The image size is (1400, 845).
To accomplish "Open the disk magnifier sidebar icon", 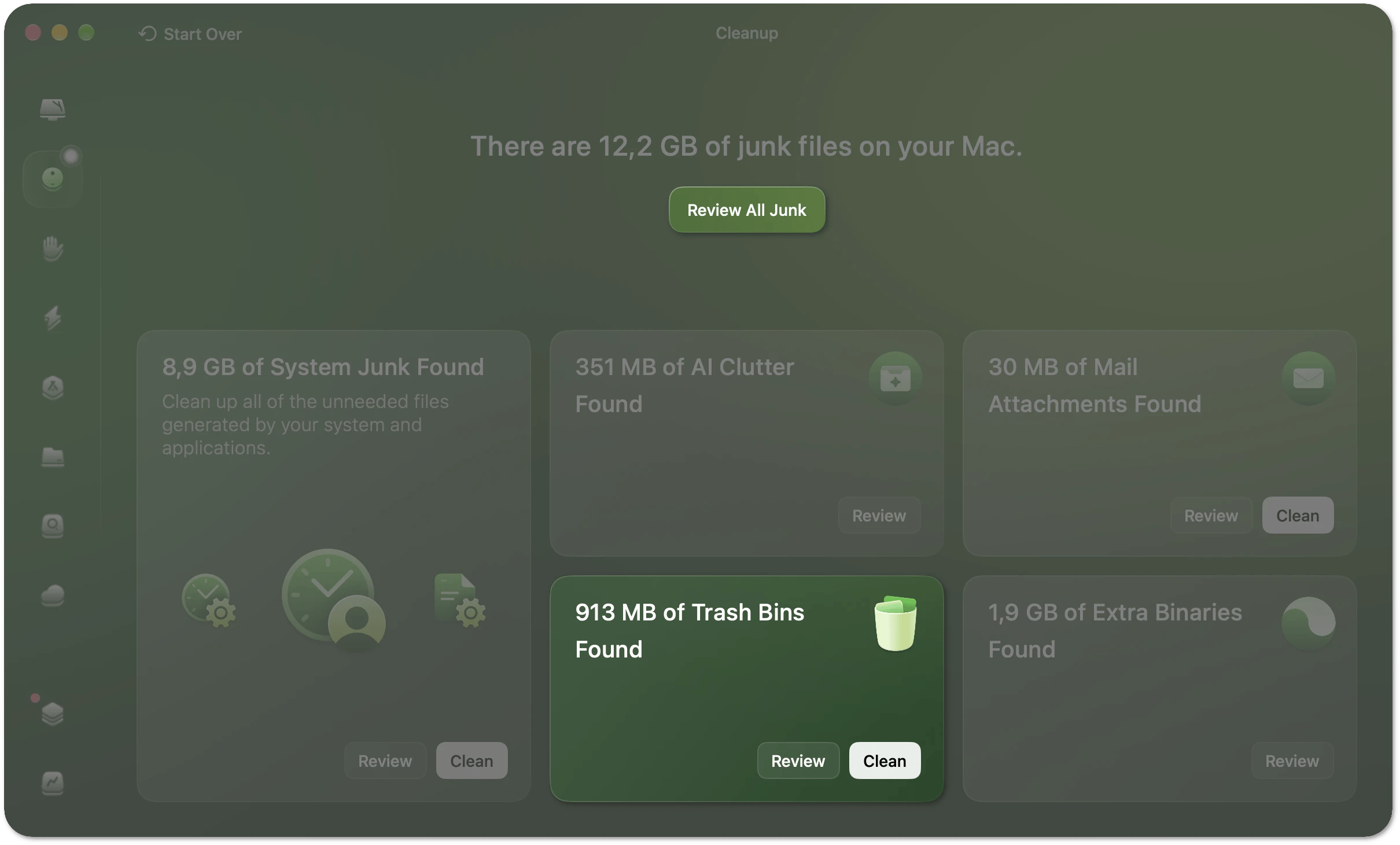I will [53, 526].
